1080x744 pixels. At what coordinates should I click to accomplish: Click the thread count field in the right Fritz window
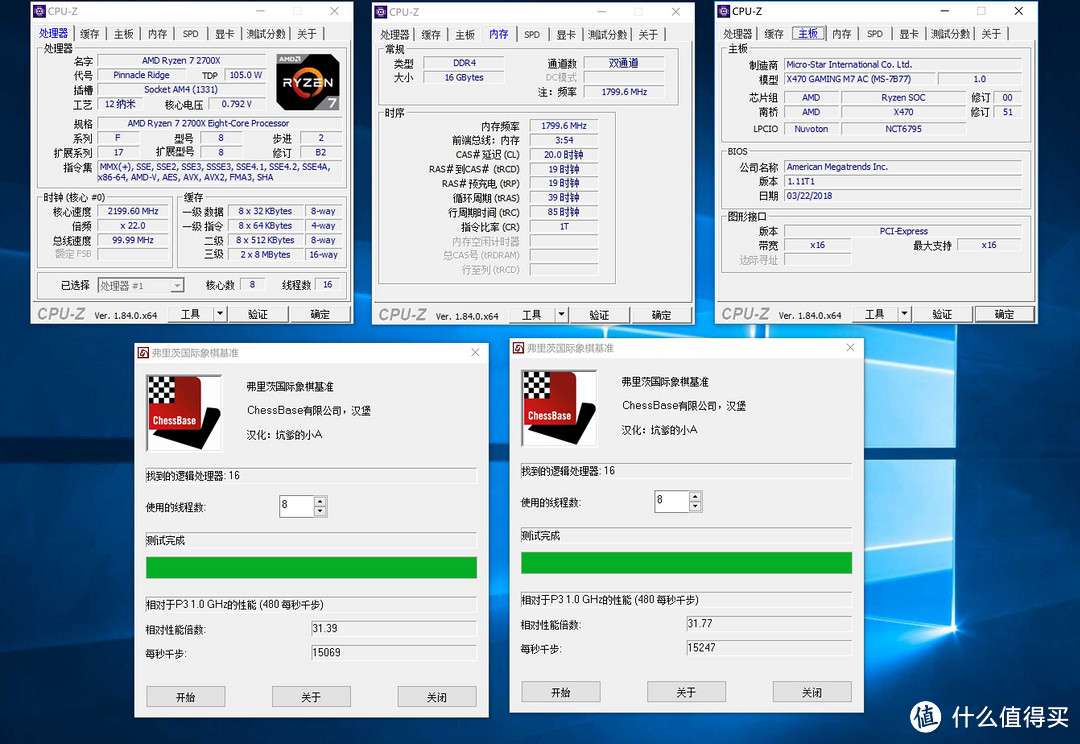pyautogui.click(x=672, y=501)
